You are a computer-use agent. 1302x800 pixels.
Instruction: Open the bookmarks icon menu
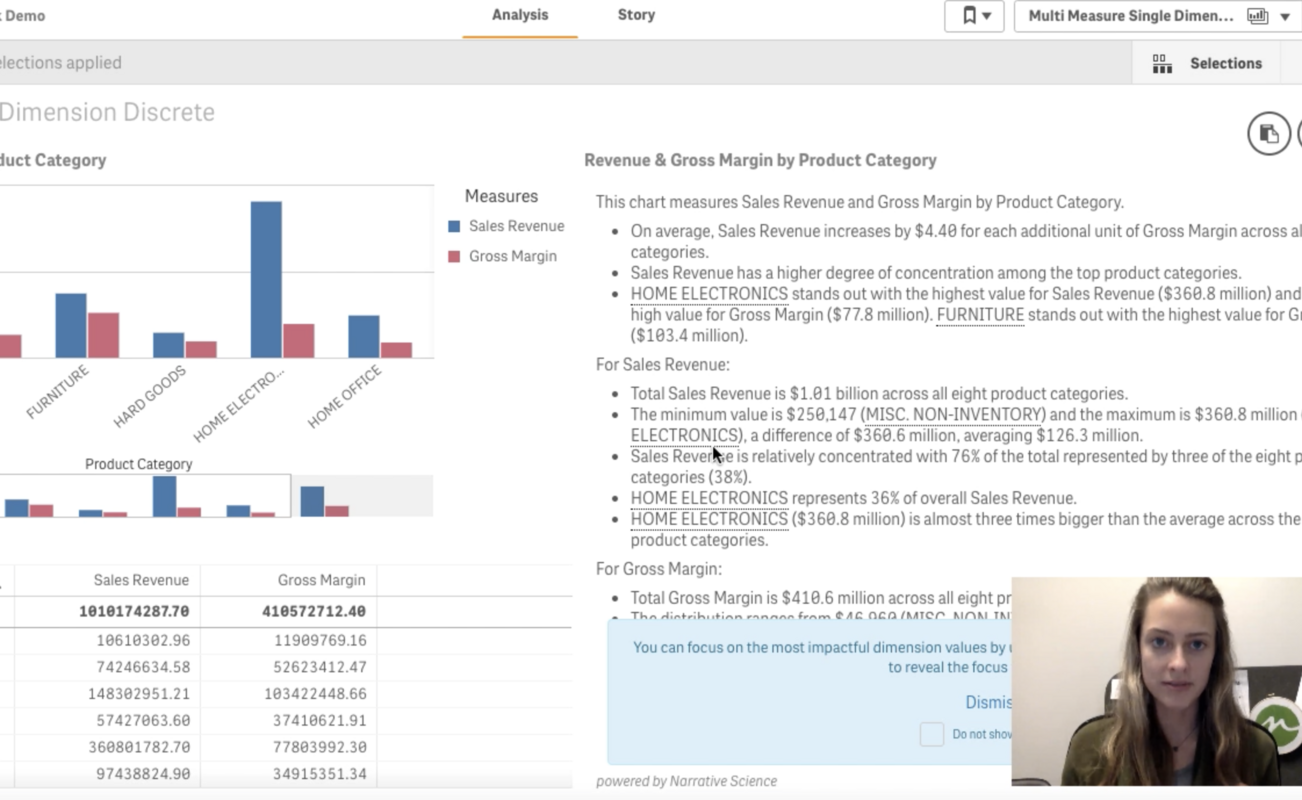(968, 16)
